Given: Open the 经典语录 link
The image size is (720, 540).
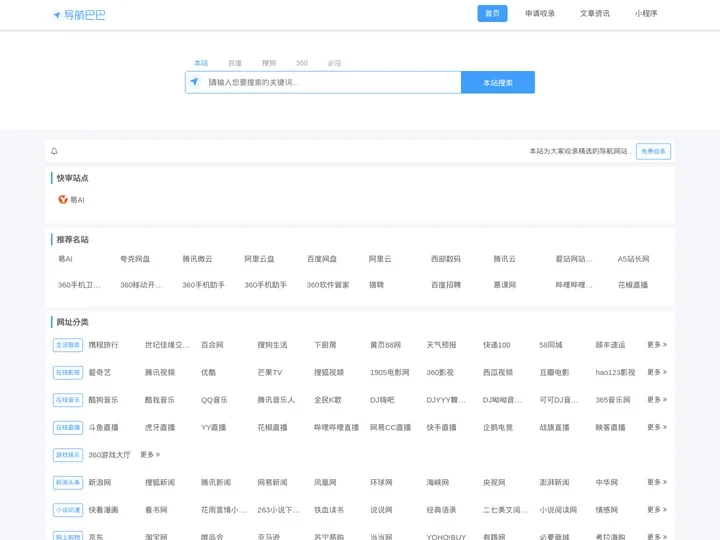Looking at the screenshot, I should [441, 510].
